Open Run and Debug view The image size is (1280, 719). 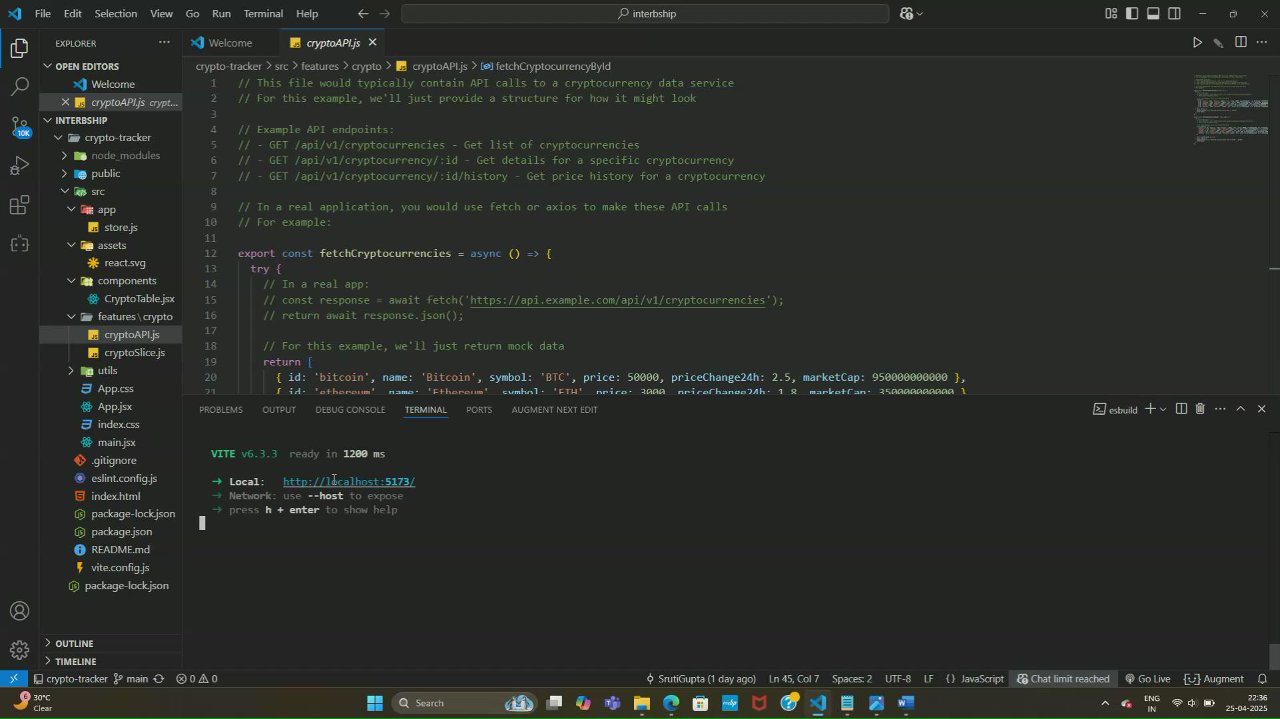[x=19, y=166]
